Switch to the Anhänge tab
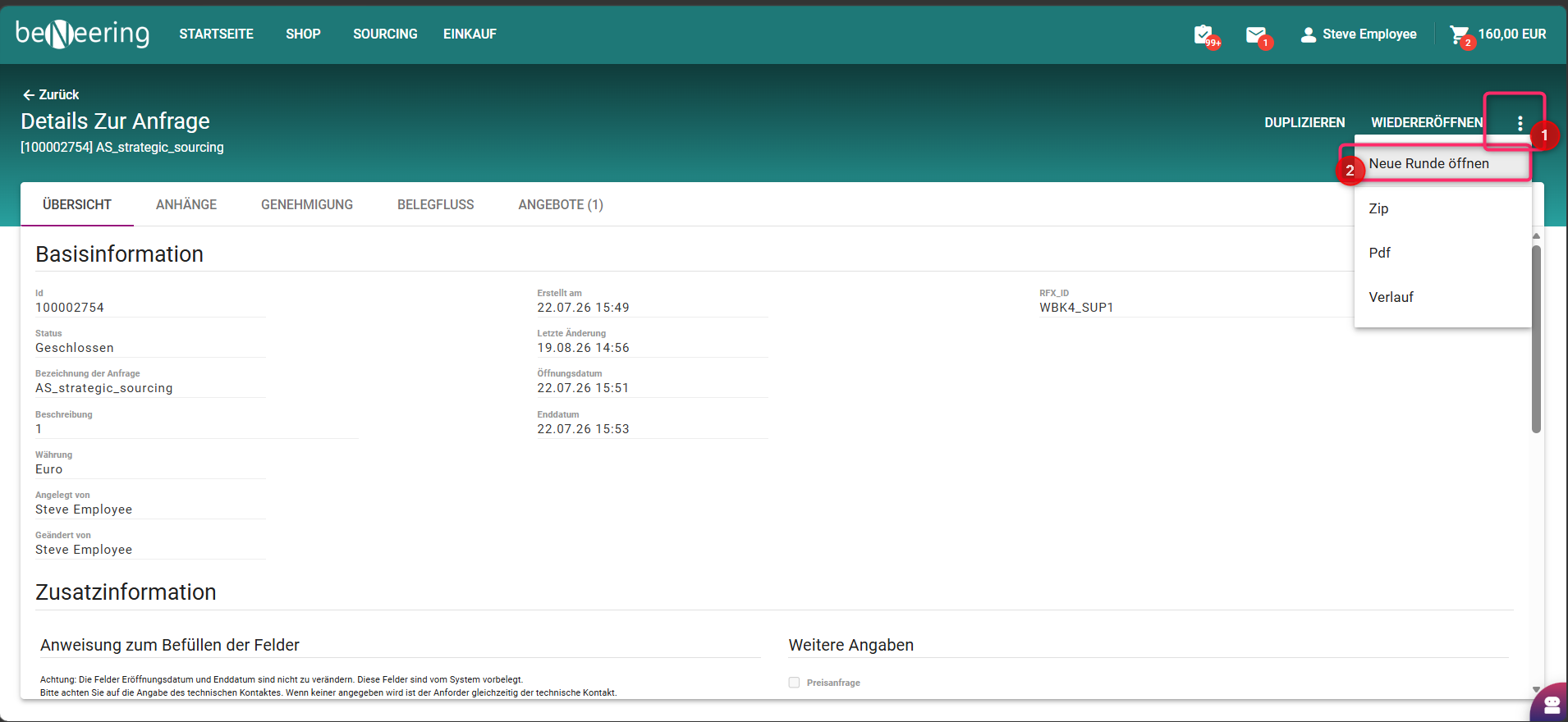This screenshot has height=722, width=1568. 186,204
